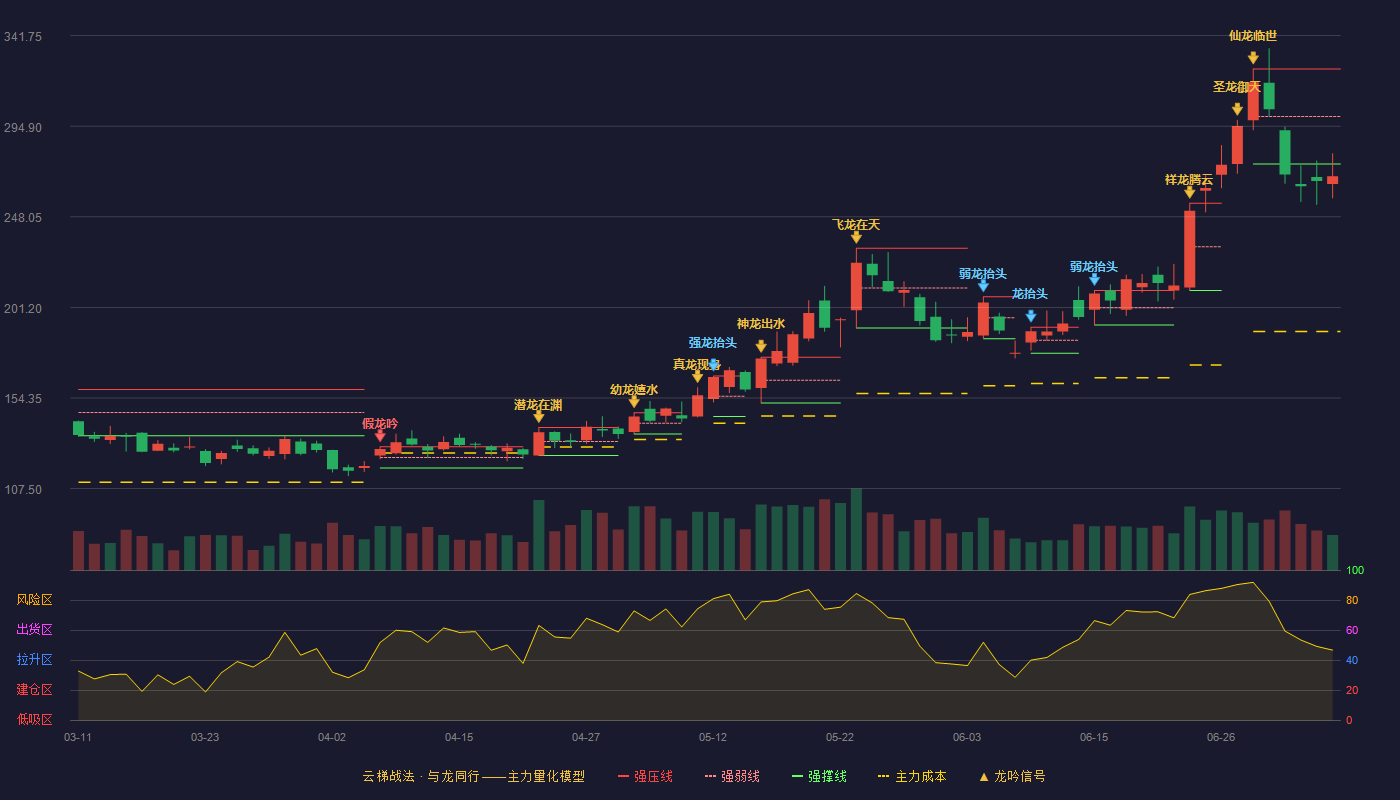Toggle the 主力成本 legend series
Image resolution: width=1400 pixels, height=800 pixels.
[x=912, y=776]
